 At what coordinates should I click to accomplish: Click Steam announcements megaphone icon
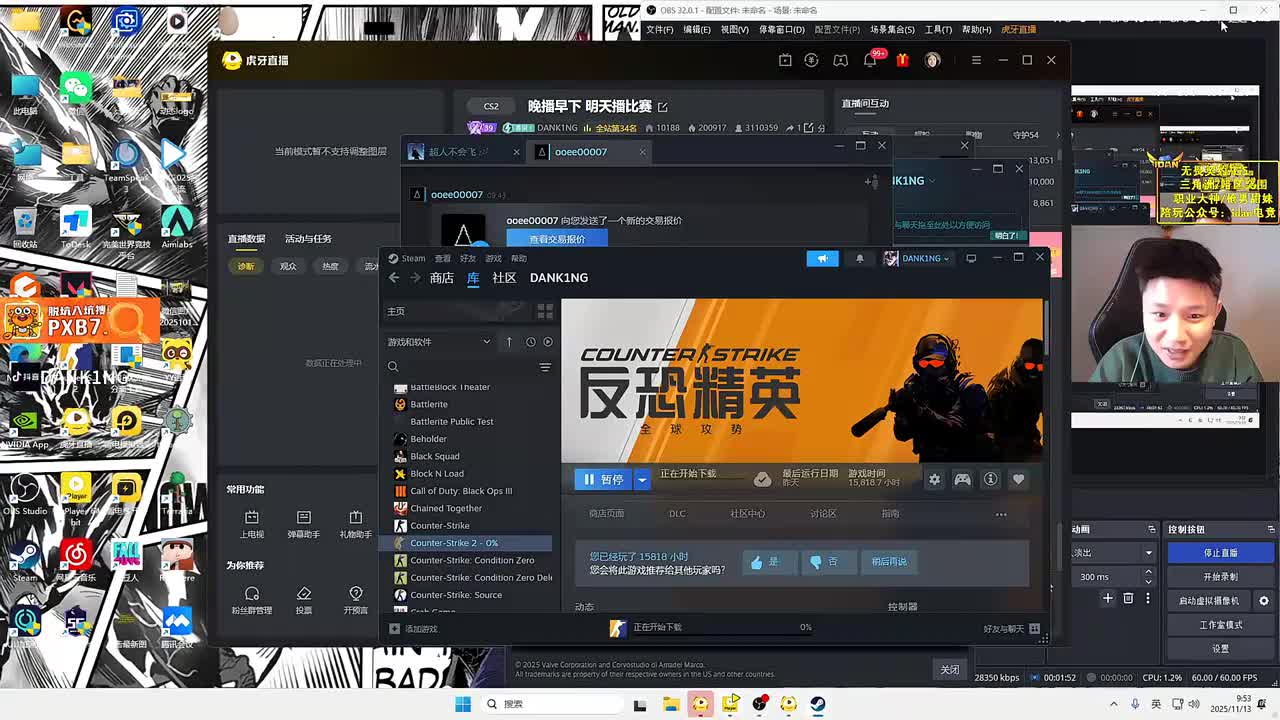(x=822, y=258)
